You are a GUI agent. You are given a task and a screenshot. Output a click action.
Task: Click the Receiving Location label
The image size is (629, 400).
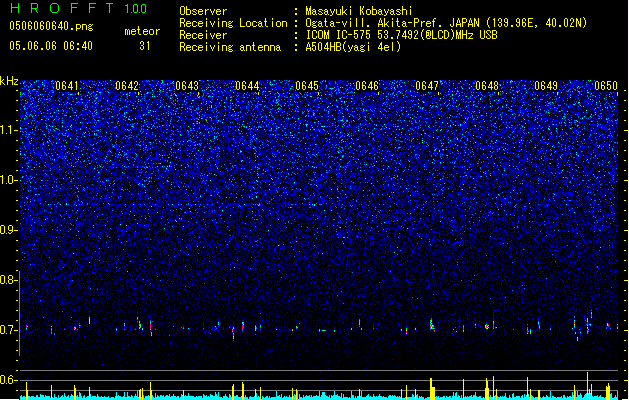coord(233,23)
